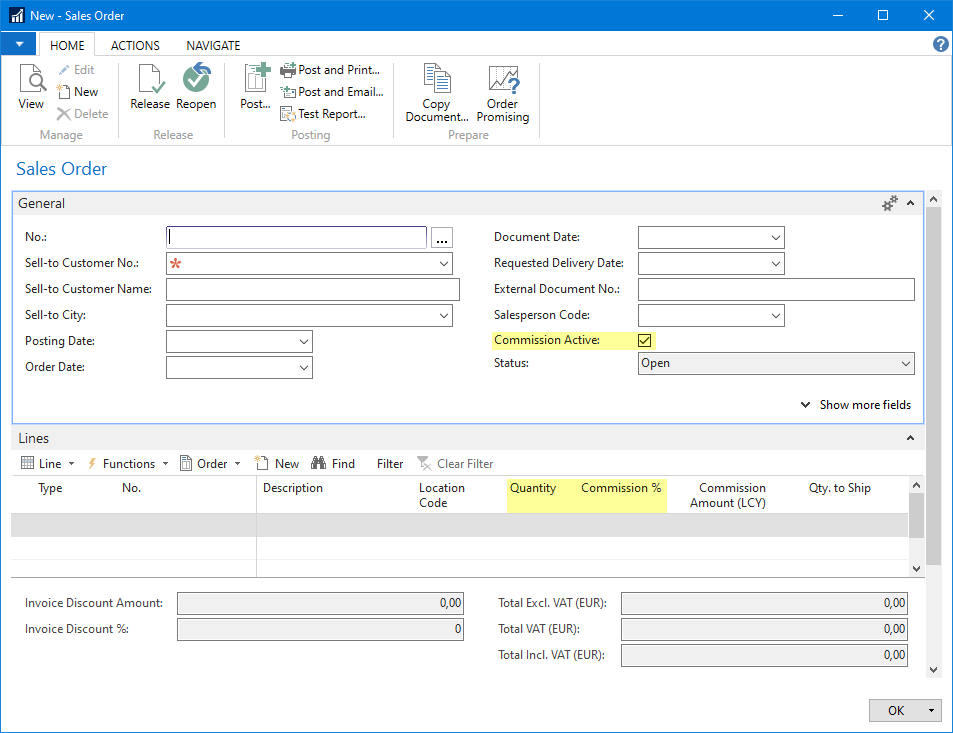Open the Copy Document action
The height and width of the screenshot is (733, 953).
436,94
